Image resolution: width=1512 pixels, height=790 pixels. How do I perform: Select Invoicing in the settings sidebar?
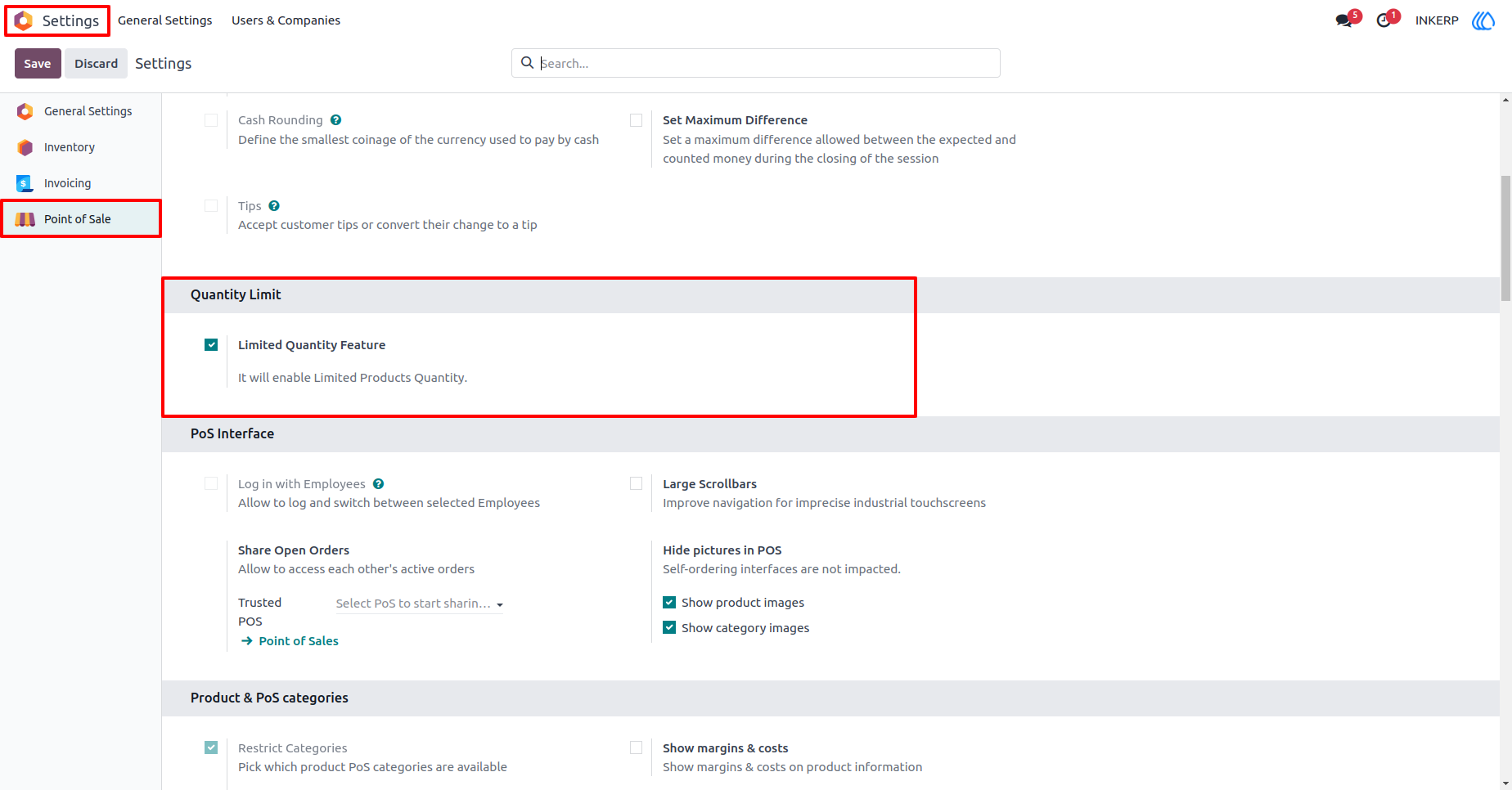coord(80,183)
